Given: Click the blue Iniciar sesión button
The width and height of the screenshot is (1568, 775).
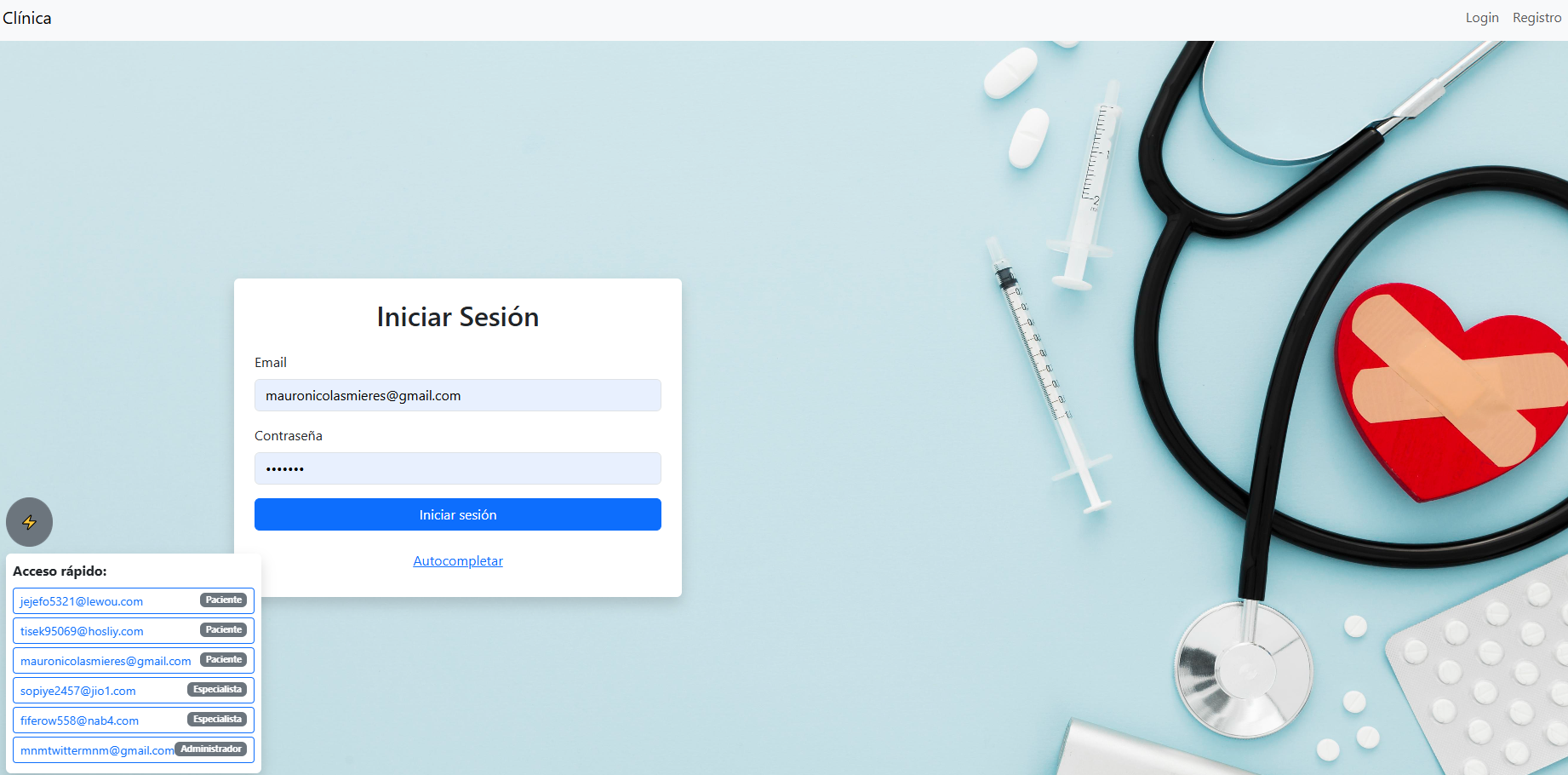Looking at the screenshot, I should (x=458, y=514).
